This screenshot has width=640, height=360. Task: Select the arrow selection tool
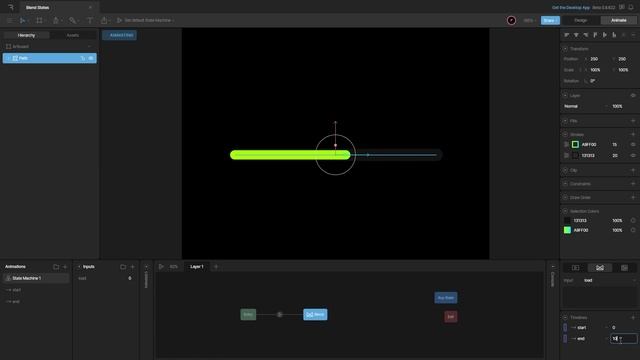point(22,20)
